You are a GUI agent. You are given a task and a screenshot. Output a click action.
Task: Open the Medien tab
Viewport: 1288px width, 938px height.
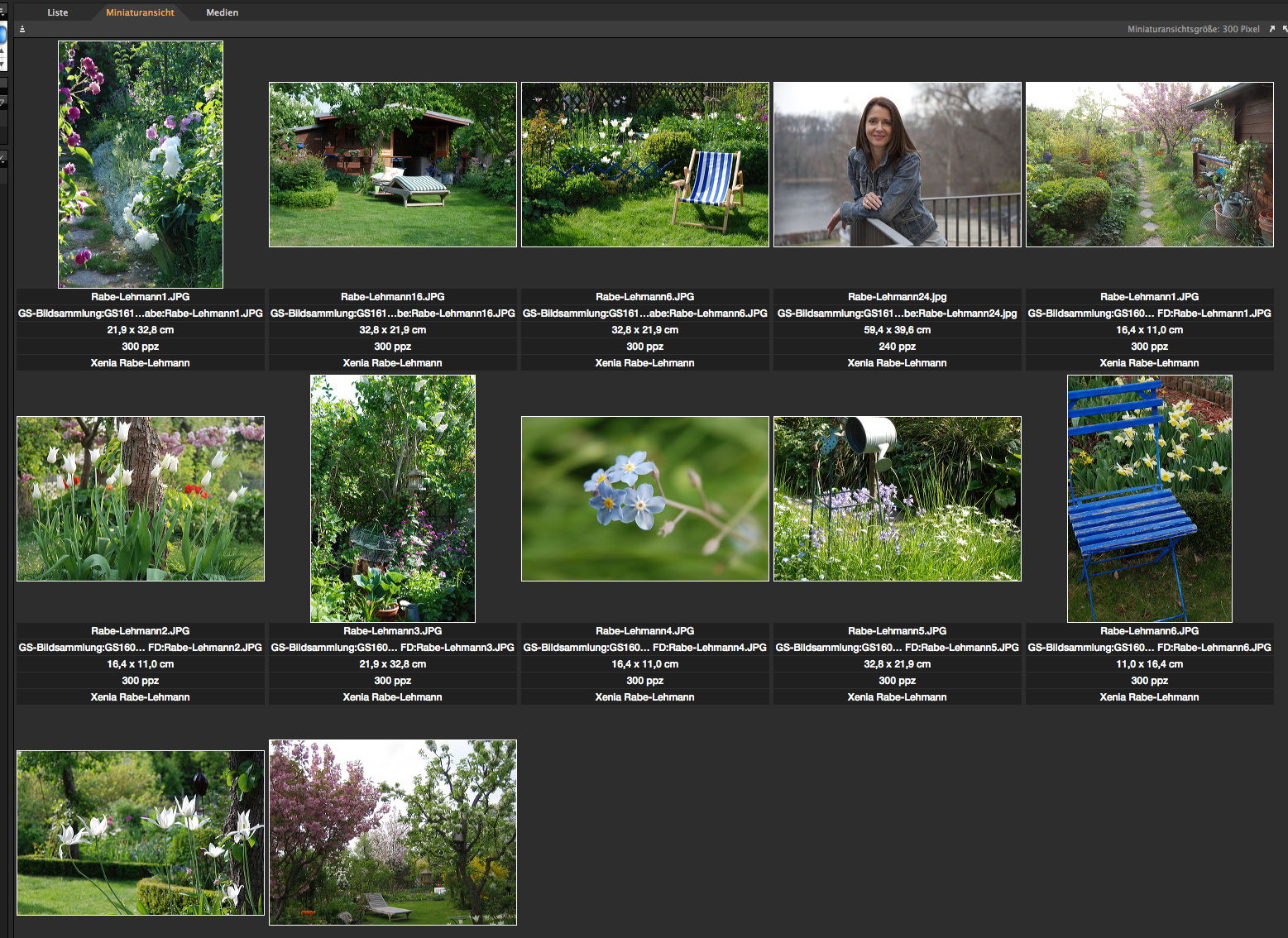click(222, 12)
